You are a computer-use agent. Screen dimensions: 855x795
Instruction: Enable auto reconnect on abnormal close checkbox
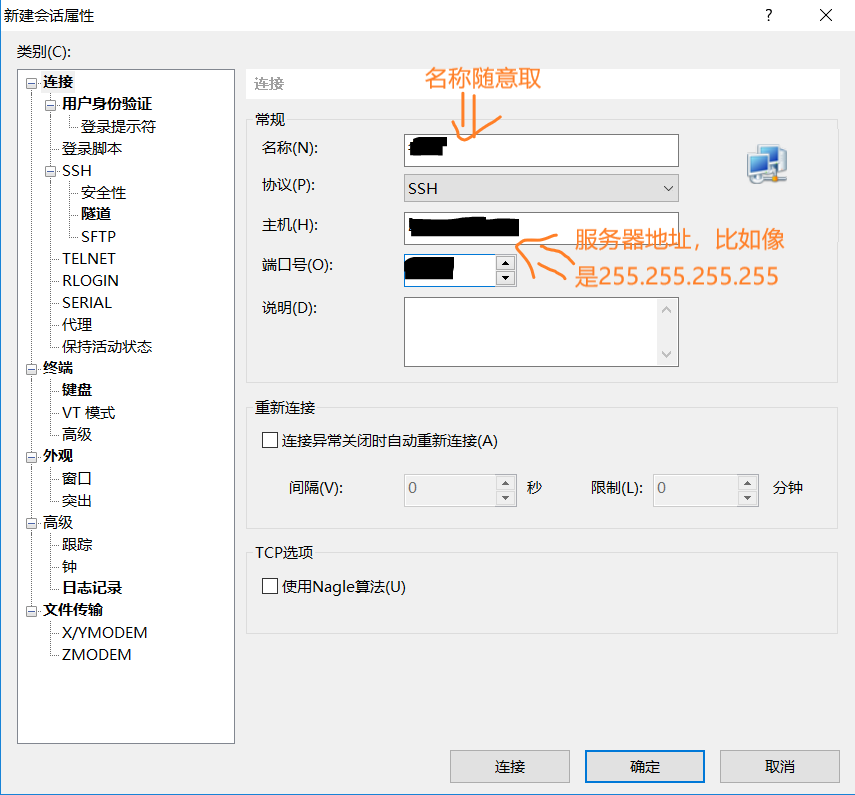click(270, 440)
